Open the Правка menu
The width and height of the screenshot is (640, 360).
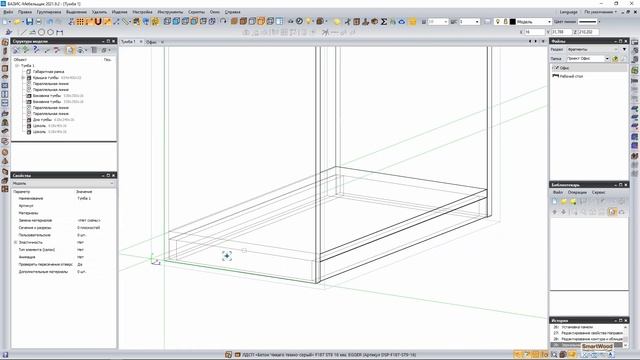tap(25, 12)
